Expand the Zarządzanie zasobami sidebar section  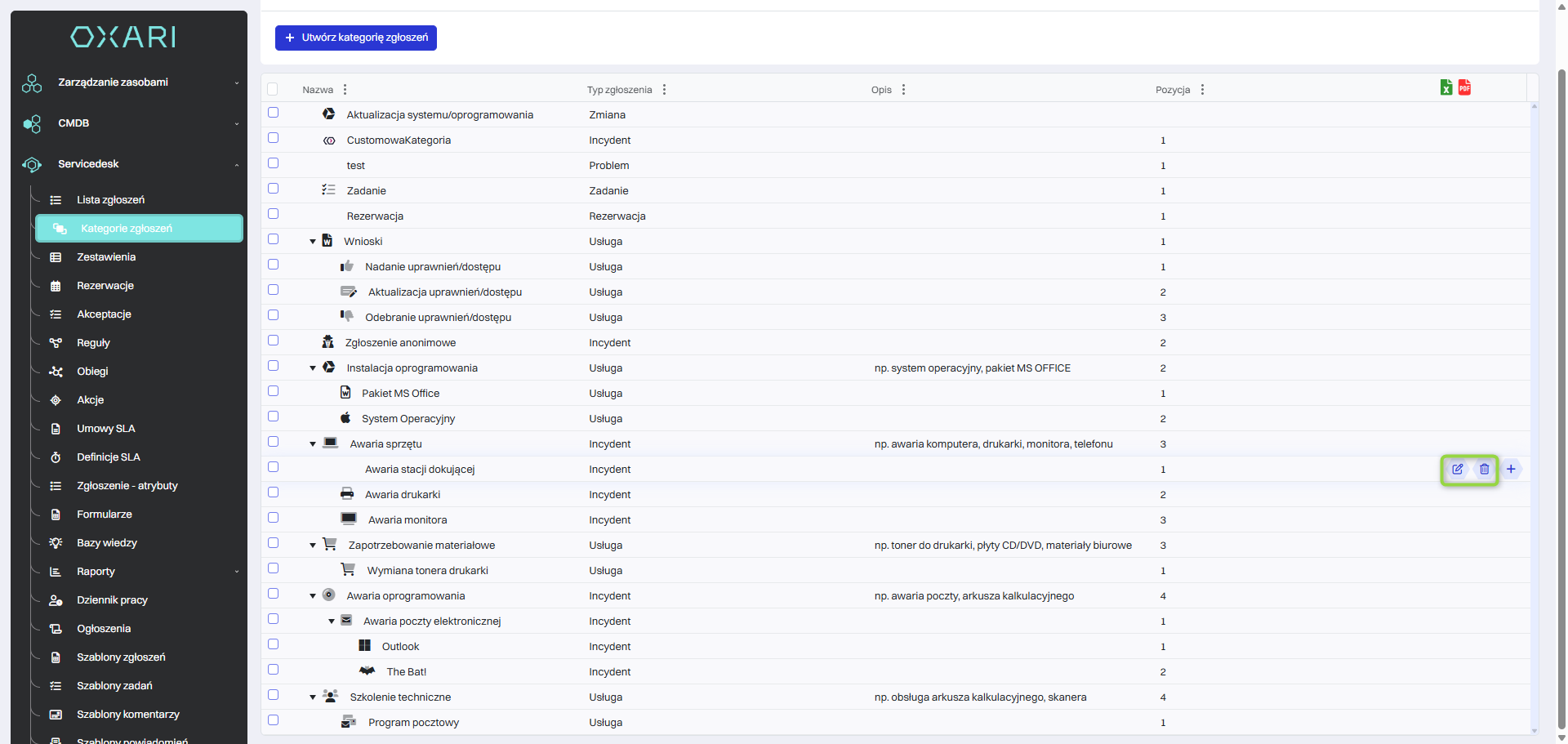tap(129, 82)
